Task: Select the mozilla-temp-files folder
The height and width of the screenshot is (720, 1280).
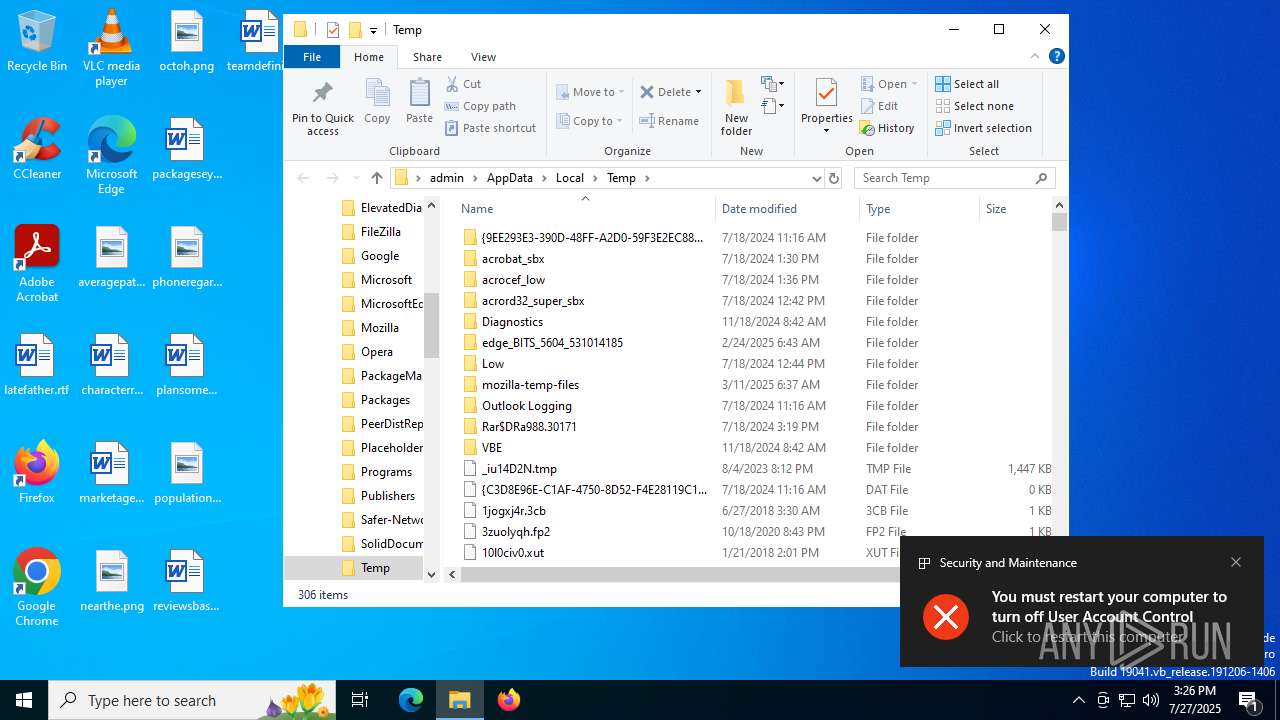Action: point(530,385)
